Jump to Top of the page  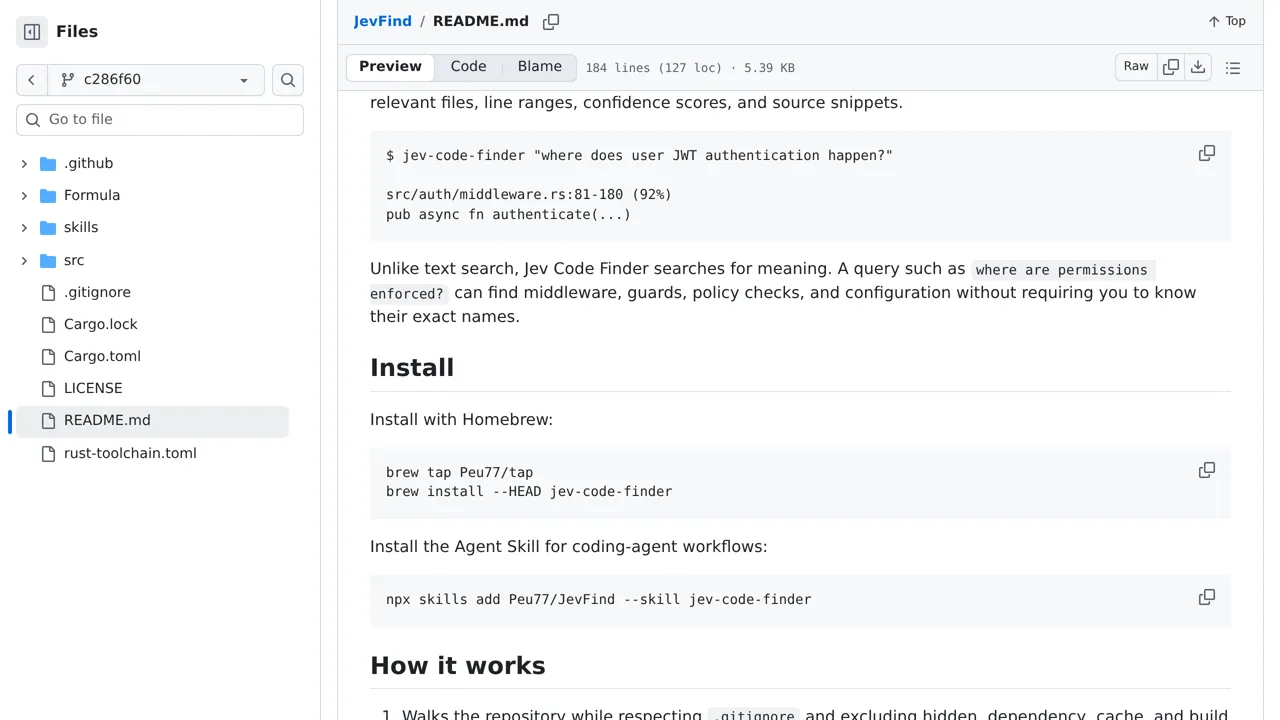(x=1227, y=21)
